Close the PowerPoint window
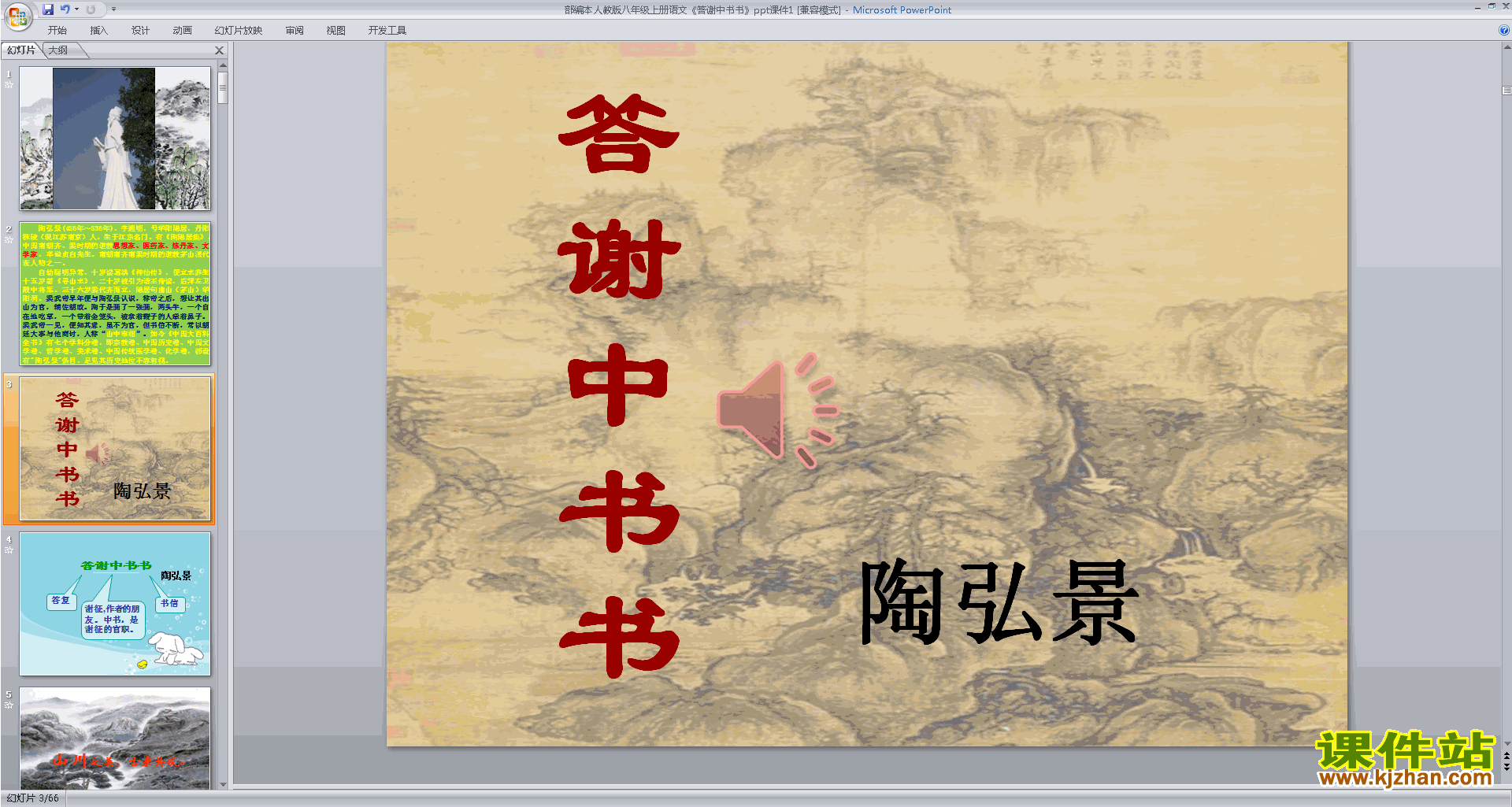Image resolution: width=1512 pixels, height=807 pixels. [1505, 6]
